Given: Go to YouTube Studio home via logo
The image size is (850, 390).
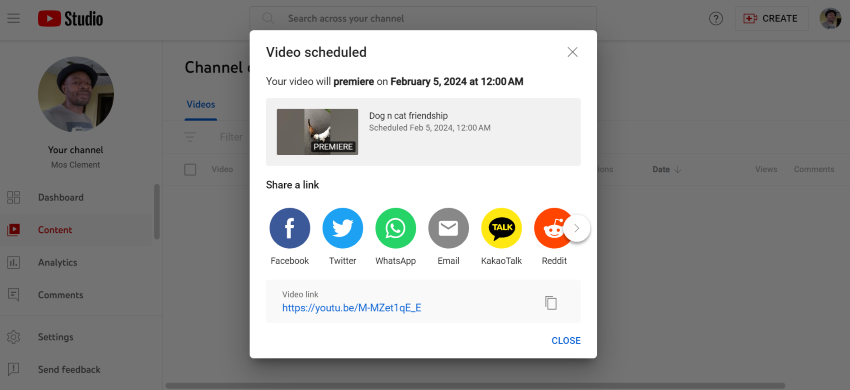Looking at the screenshot, I should (70, 18).
